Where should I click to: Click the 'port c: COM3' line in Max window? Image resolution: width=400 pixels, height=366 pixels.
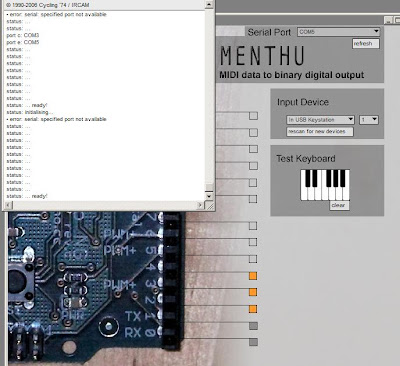(x=23, y=35)
